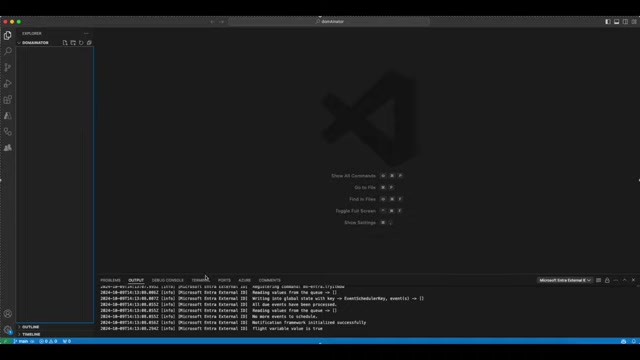
Task: Maximize the bottom panel size
Action: pos(624,280)
